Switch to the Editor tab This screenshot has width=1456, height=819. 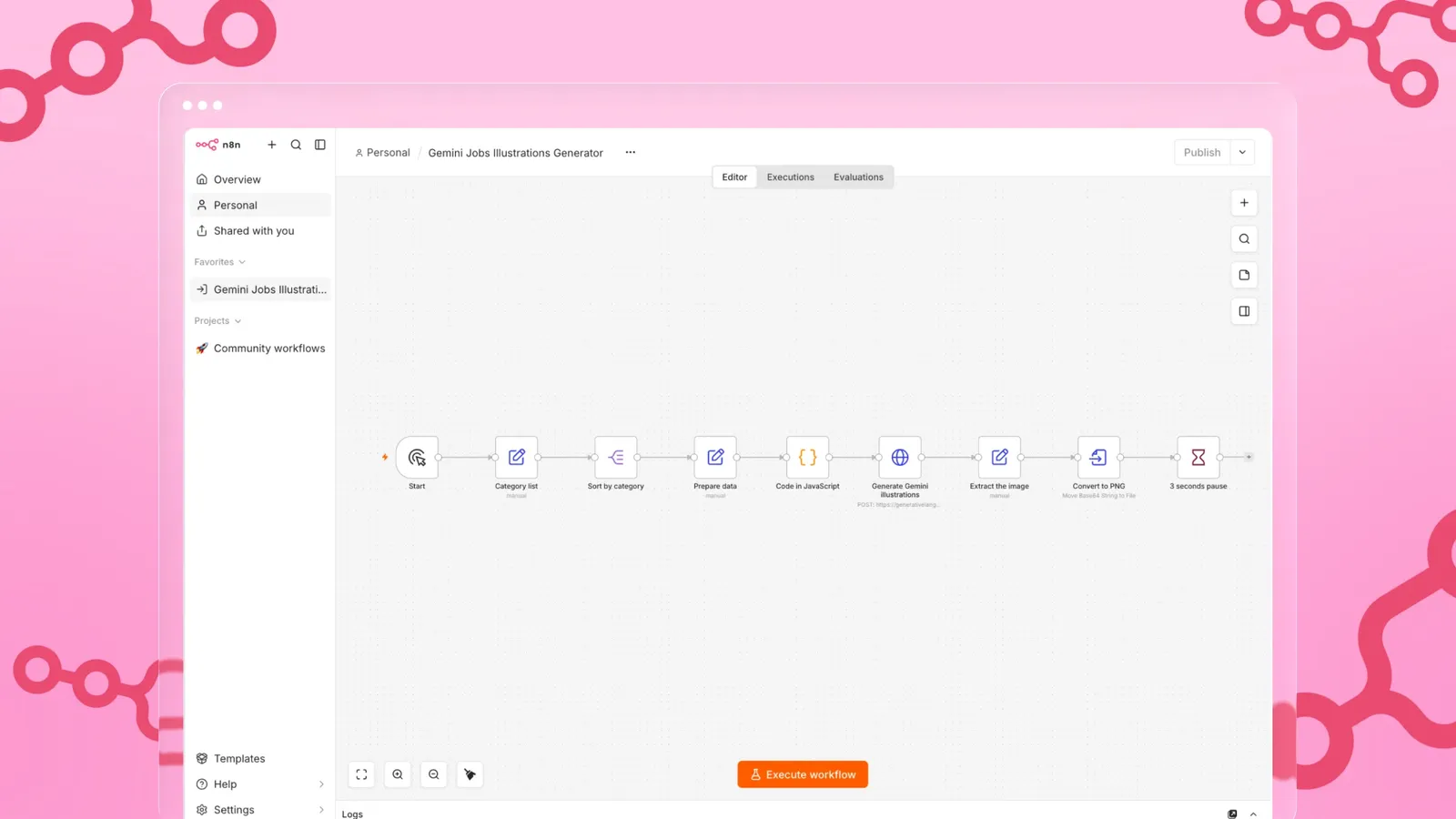tap(734, 177)
